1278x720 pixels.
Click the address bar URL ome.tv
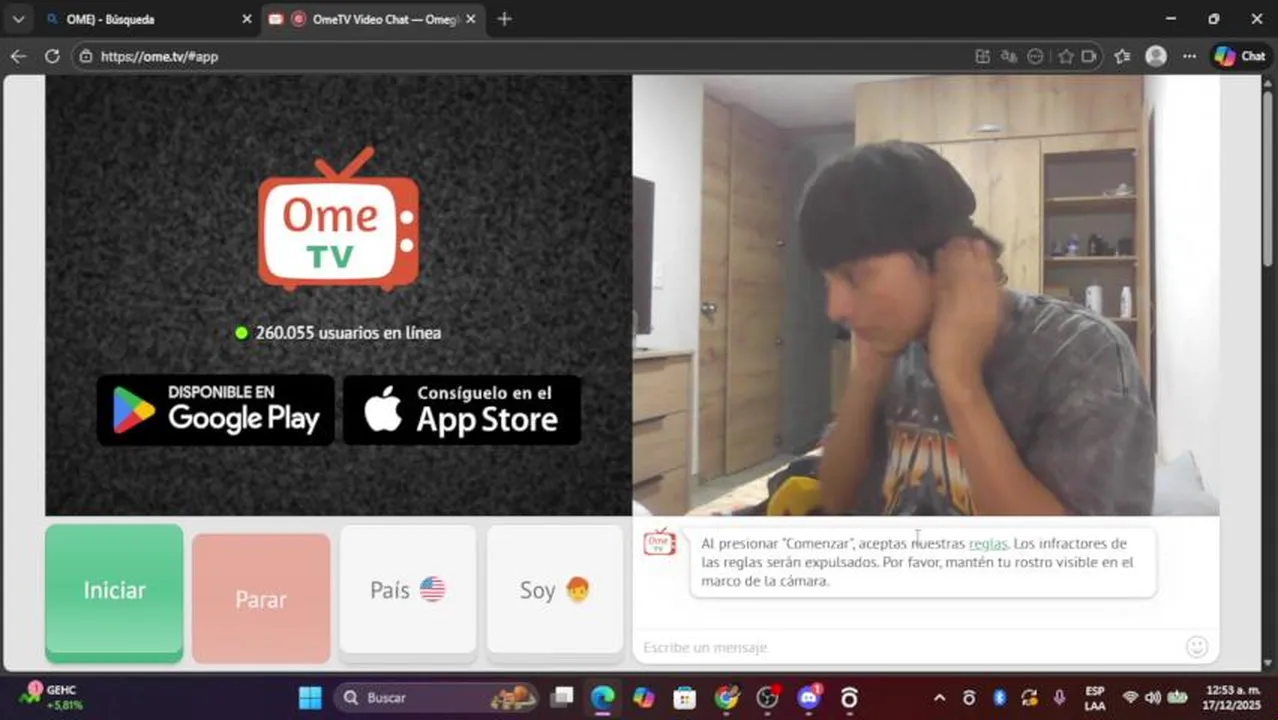[159, 57]
